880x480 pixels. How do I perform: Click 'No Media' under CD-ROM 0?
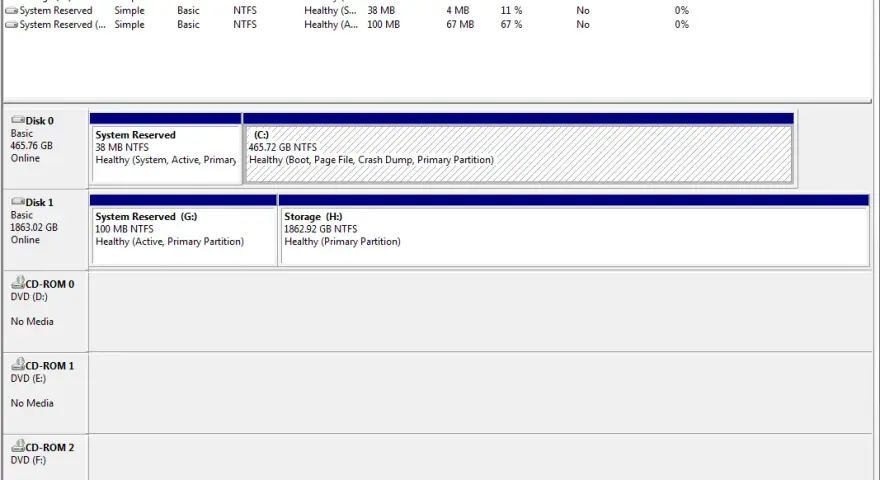pyautogui.click(x=32, y=322)
